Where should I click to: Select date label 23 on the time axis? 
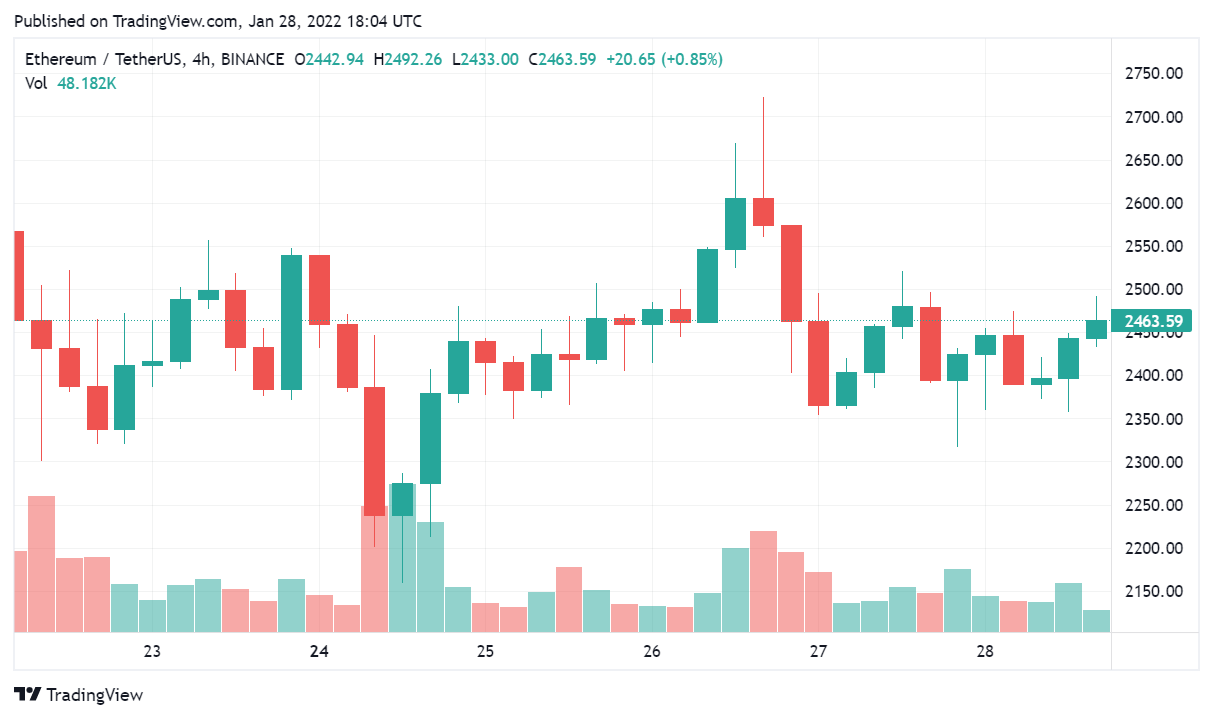[152, 652]
